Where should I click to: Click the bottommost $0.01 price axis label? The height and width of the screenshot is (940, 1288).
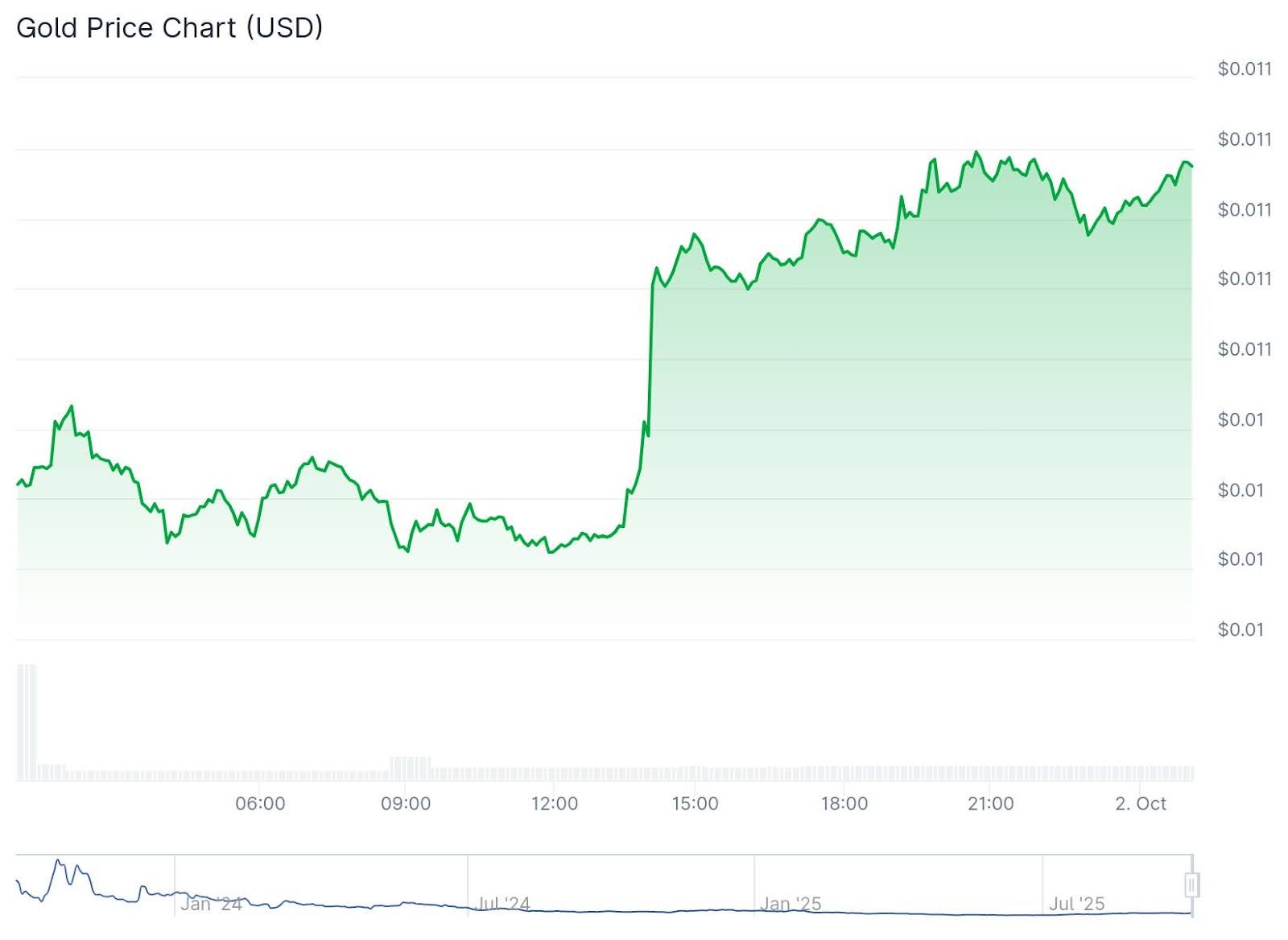[x=1241, y=629]
